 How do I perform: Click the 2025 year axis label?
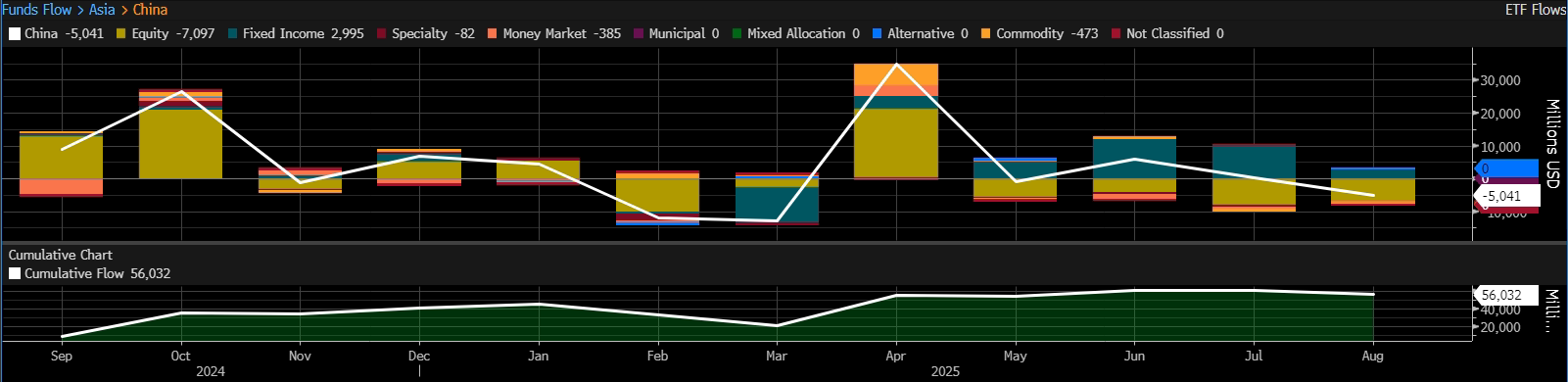tap(945, 371)
